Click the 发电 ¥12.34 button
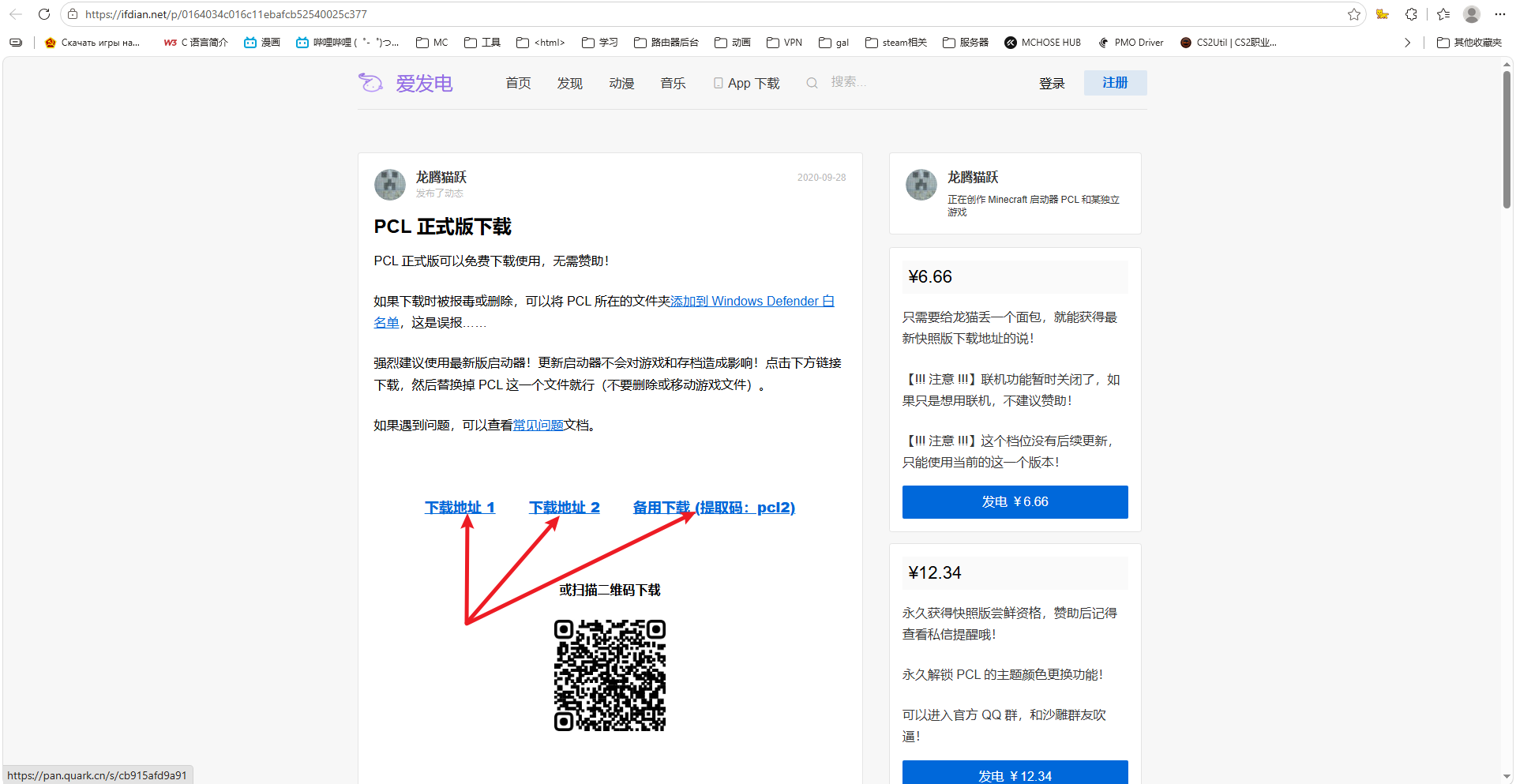This screenshot has width=1516, height=784. coord(1015,773)
